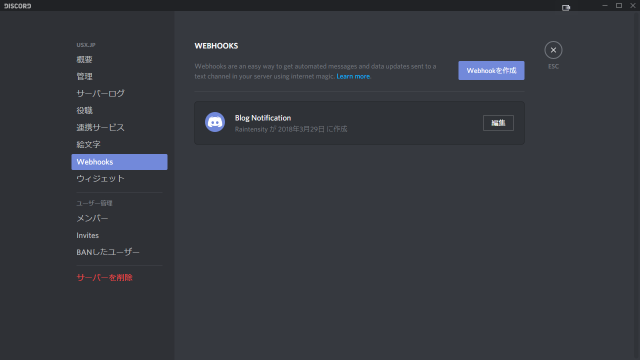Click the WEBHOOKS page heading
This screenshot has height=360, width=640.
coord(216,46)
